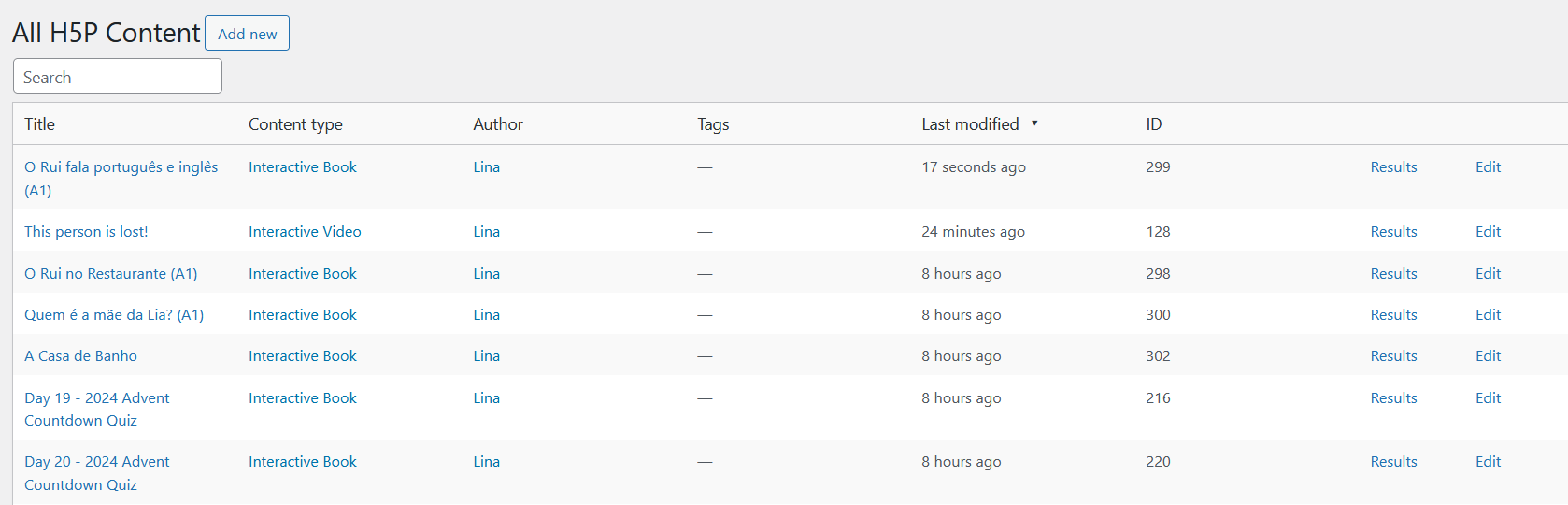
Task: Open 'O Rui fala português e inglês' title
Action: pyautogui.click(x=121, y=167)
